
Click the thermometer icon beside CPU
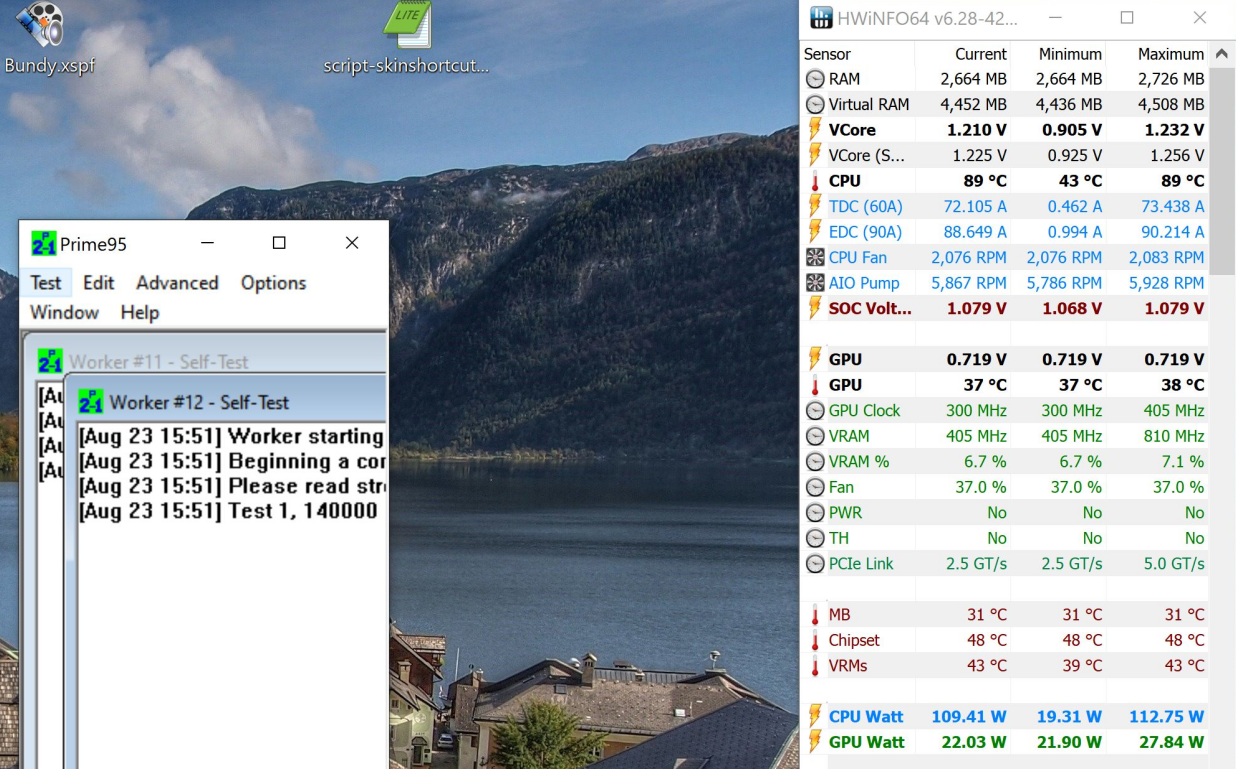816,181
